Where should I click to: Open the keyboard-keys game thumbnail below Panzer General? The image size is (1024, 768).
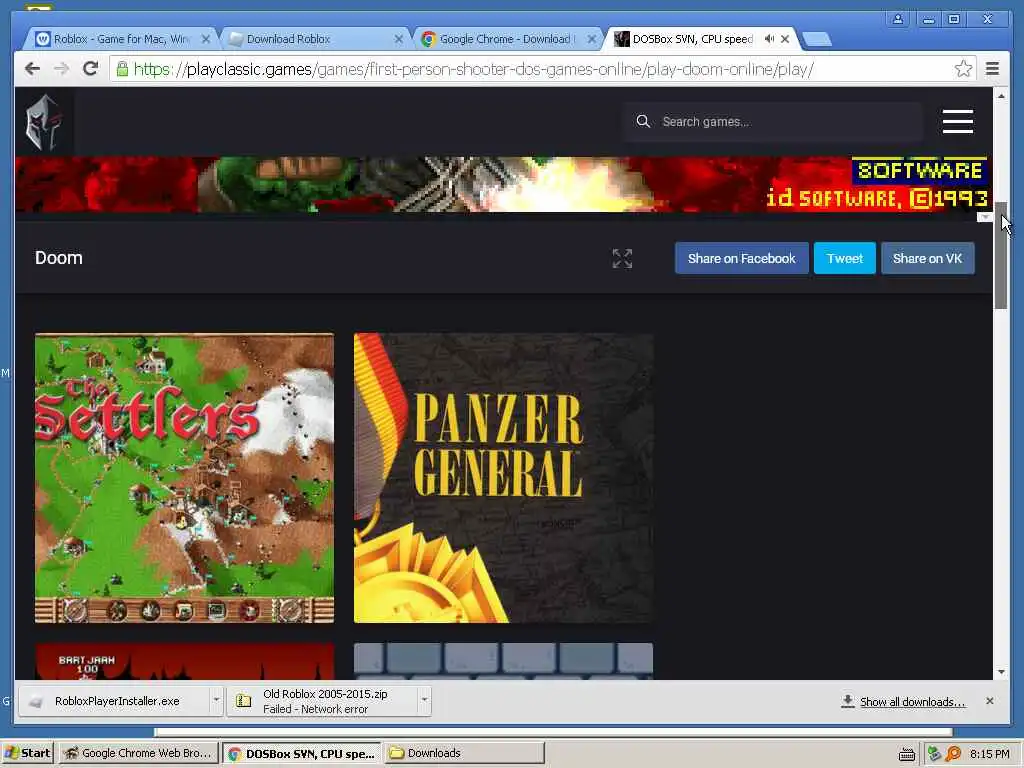503,661
